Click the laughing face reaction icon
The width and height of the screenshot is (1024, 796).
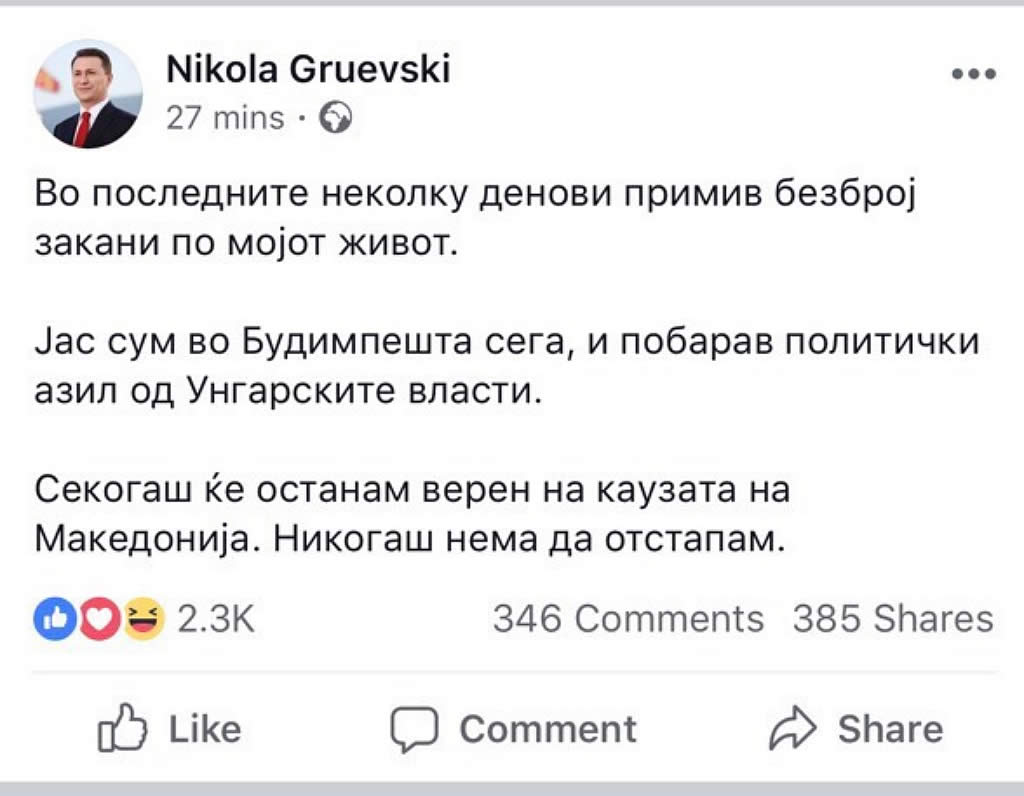[145, 620]
